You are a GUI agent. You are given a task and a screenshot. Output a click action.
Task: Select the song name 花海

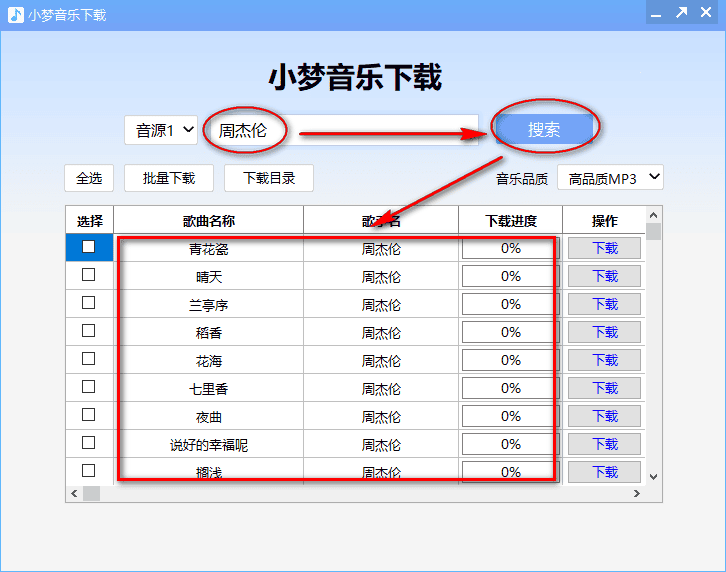point(208,361)
